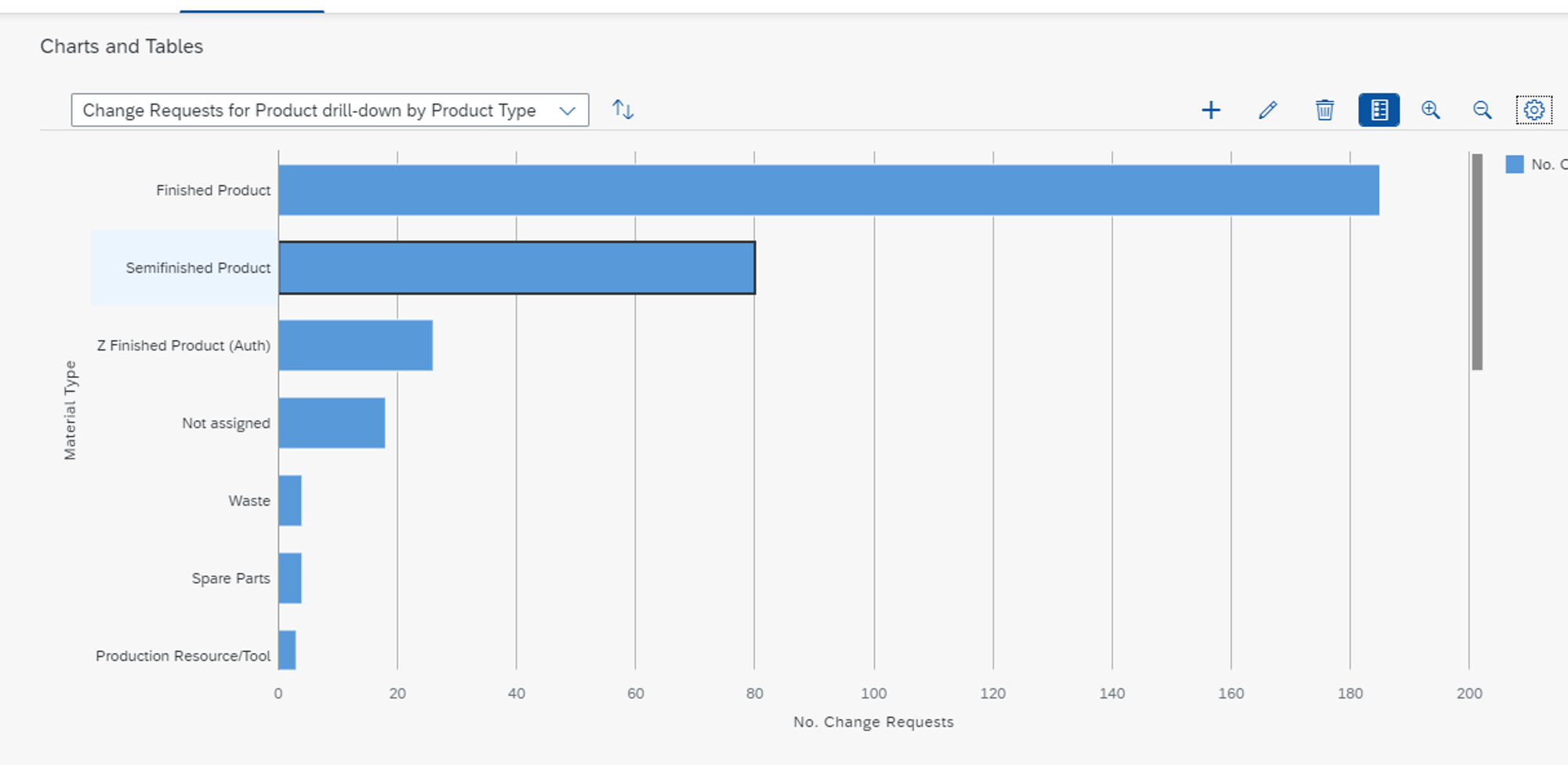Select the Semifinished Product bar
Image resolution: width=1568 pixels, height=765 pixels.
(x=517, y=268)
